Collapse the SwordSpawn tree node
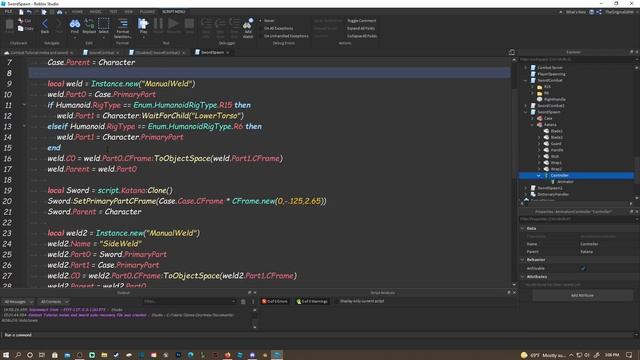 [x=526, y=112]
